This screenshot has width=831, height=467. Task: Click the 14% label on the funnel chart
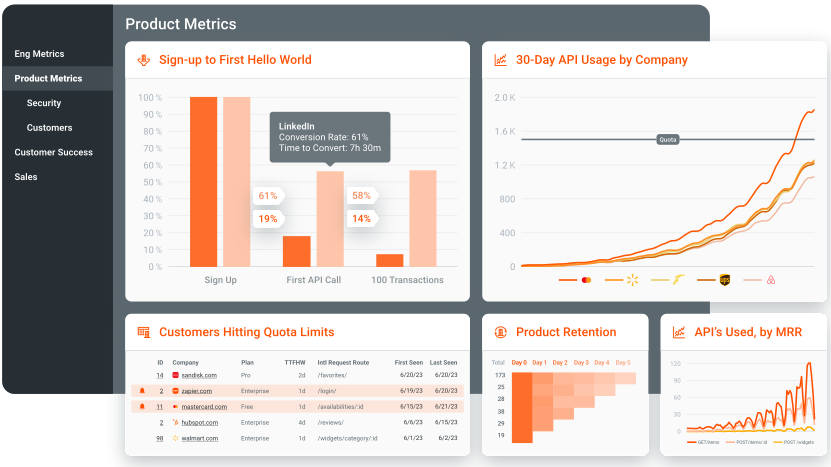coord(361,218)
